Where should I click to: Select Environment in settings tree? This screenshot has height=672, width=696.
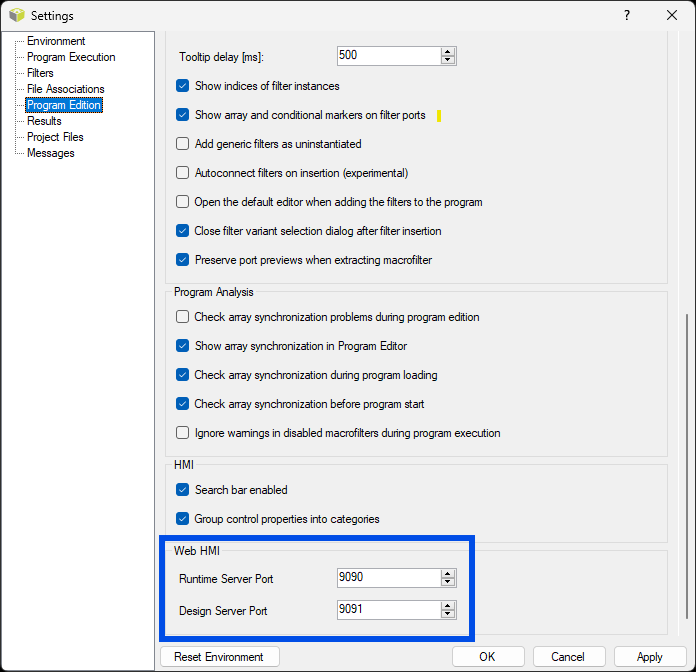tap(56, 41)
